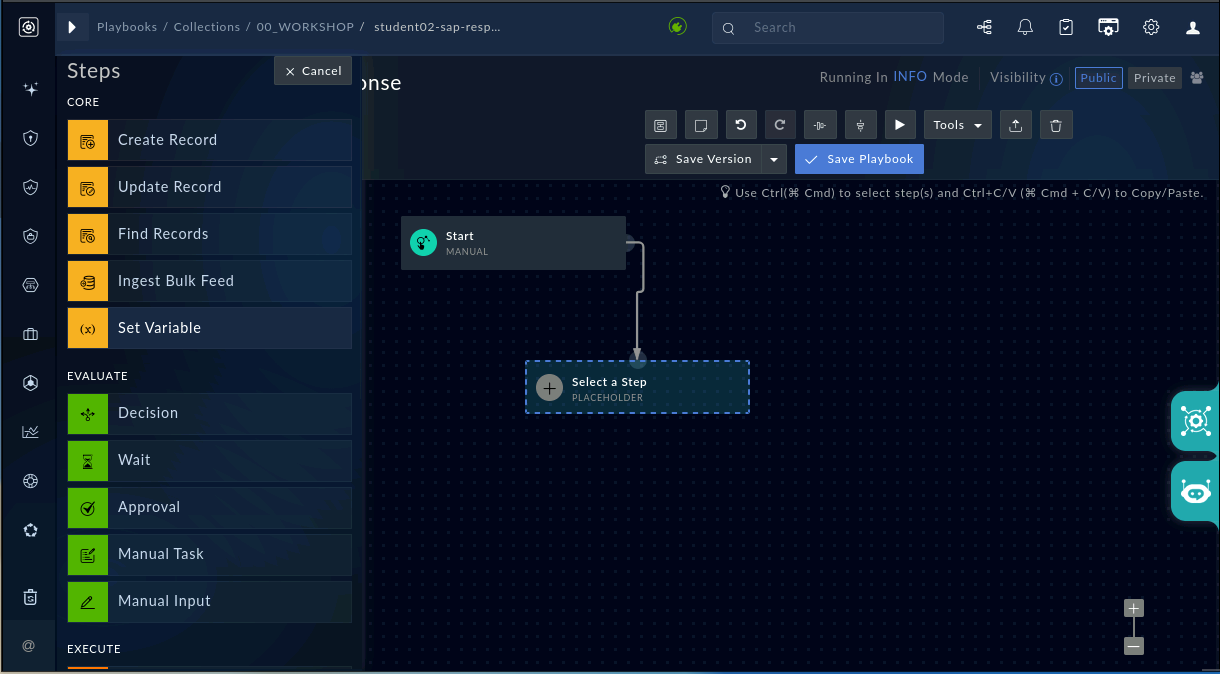This screenshot has height=674, width=1220.
Task: Expand the sidebar with the arrow toggle
Action: [x=72, y=28]
